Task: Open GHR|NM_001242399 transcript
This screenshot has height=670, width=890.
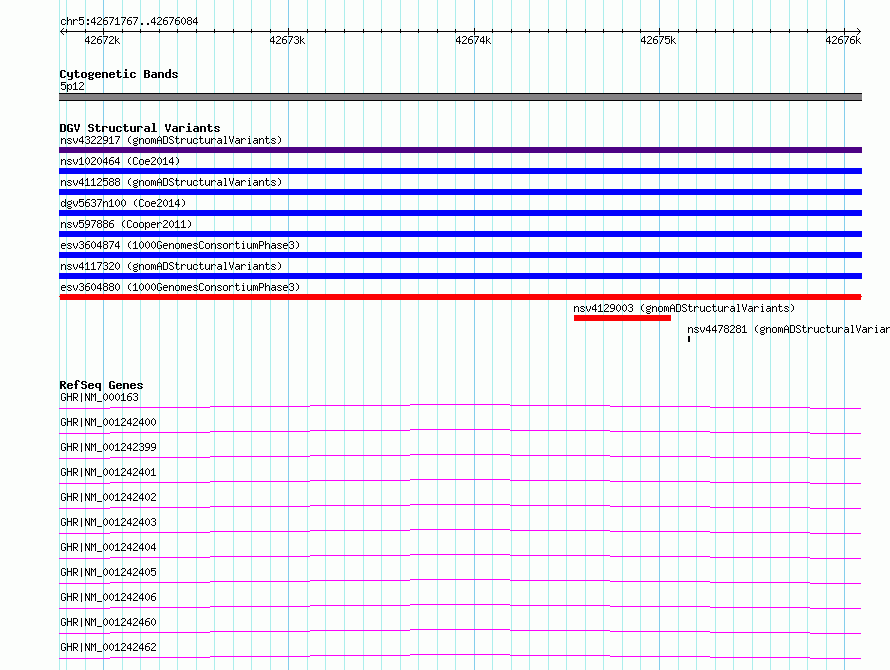Action: (x=108, y=447)
